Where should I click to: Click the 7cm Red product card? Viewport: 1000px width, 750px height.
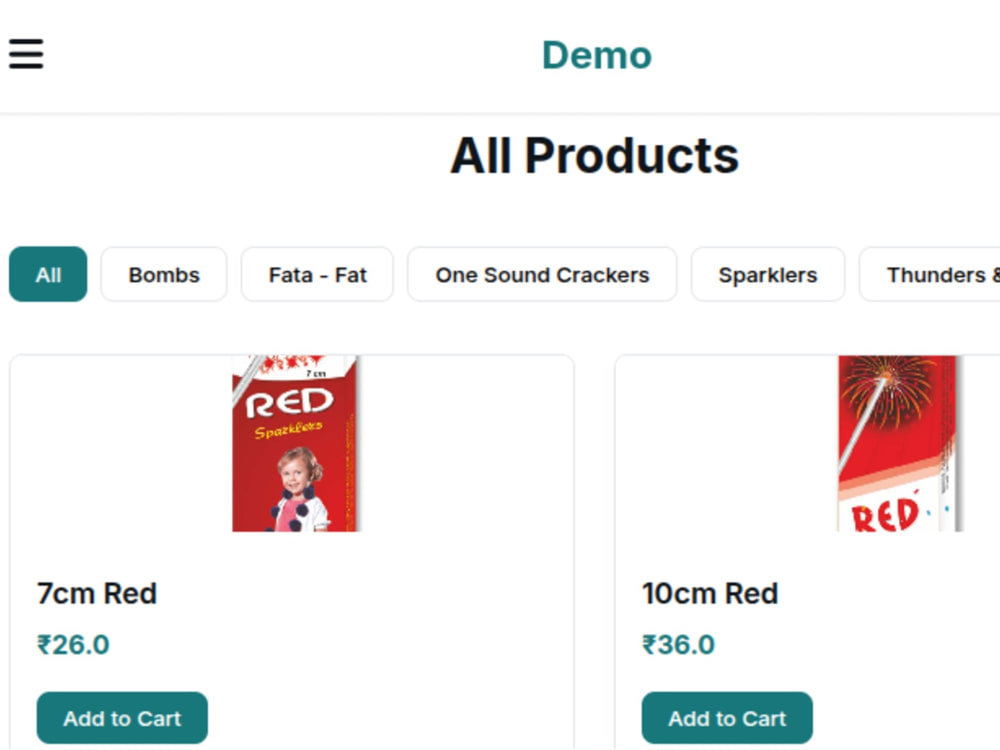click(x=292, y=552)
